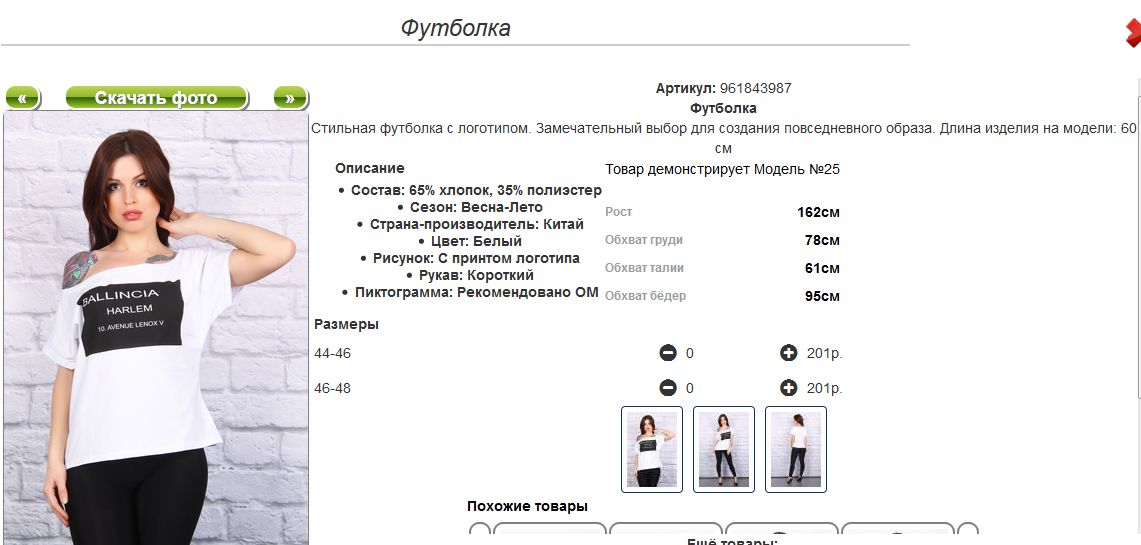This screenshot has width=1141, height=545.
Task: Click the Похожие товары heading
Action: click(528, 506)
